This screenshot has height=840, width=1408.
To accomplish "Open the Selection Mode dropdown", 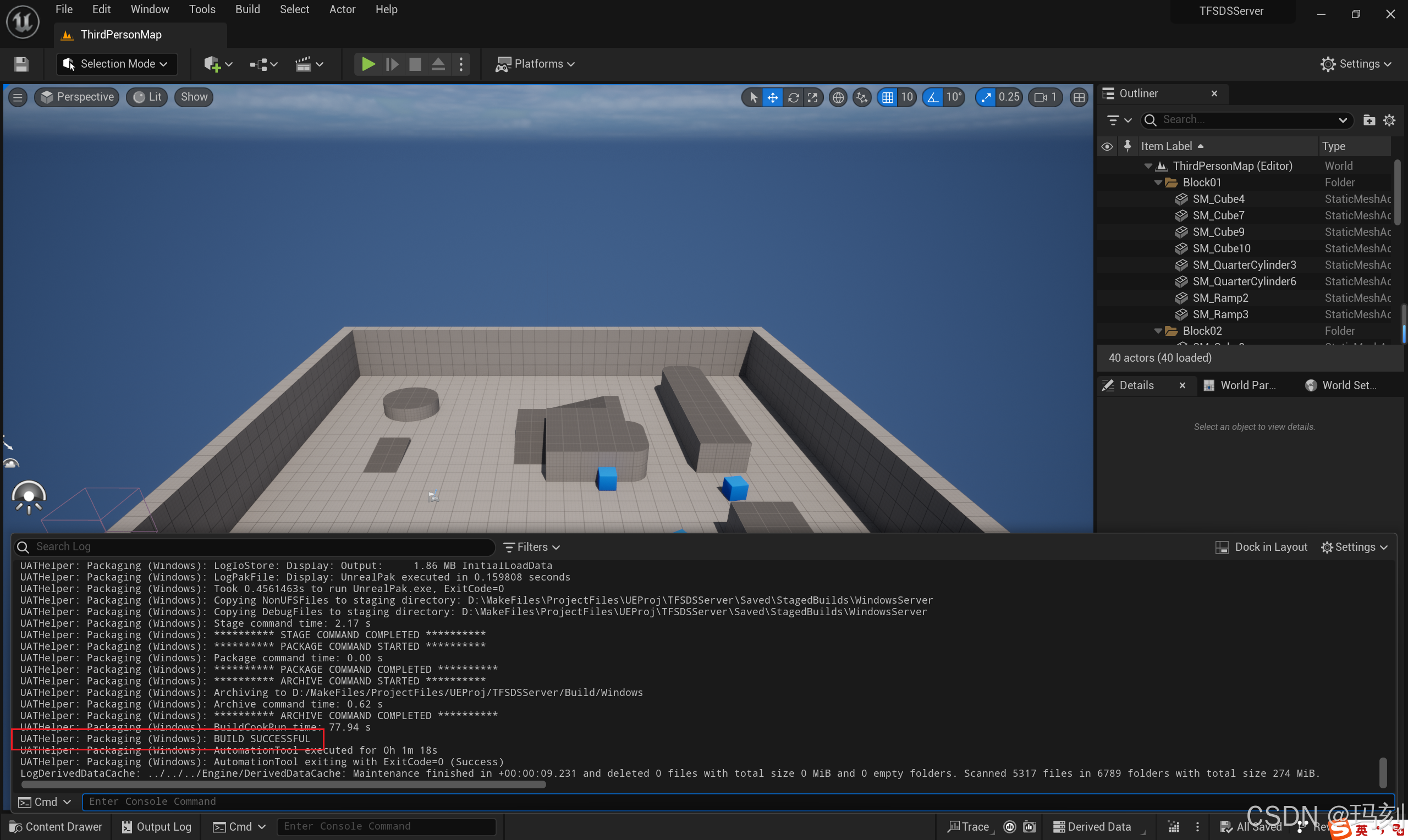I will 117,64.
